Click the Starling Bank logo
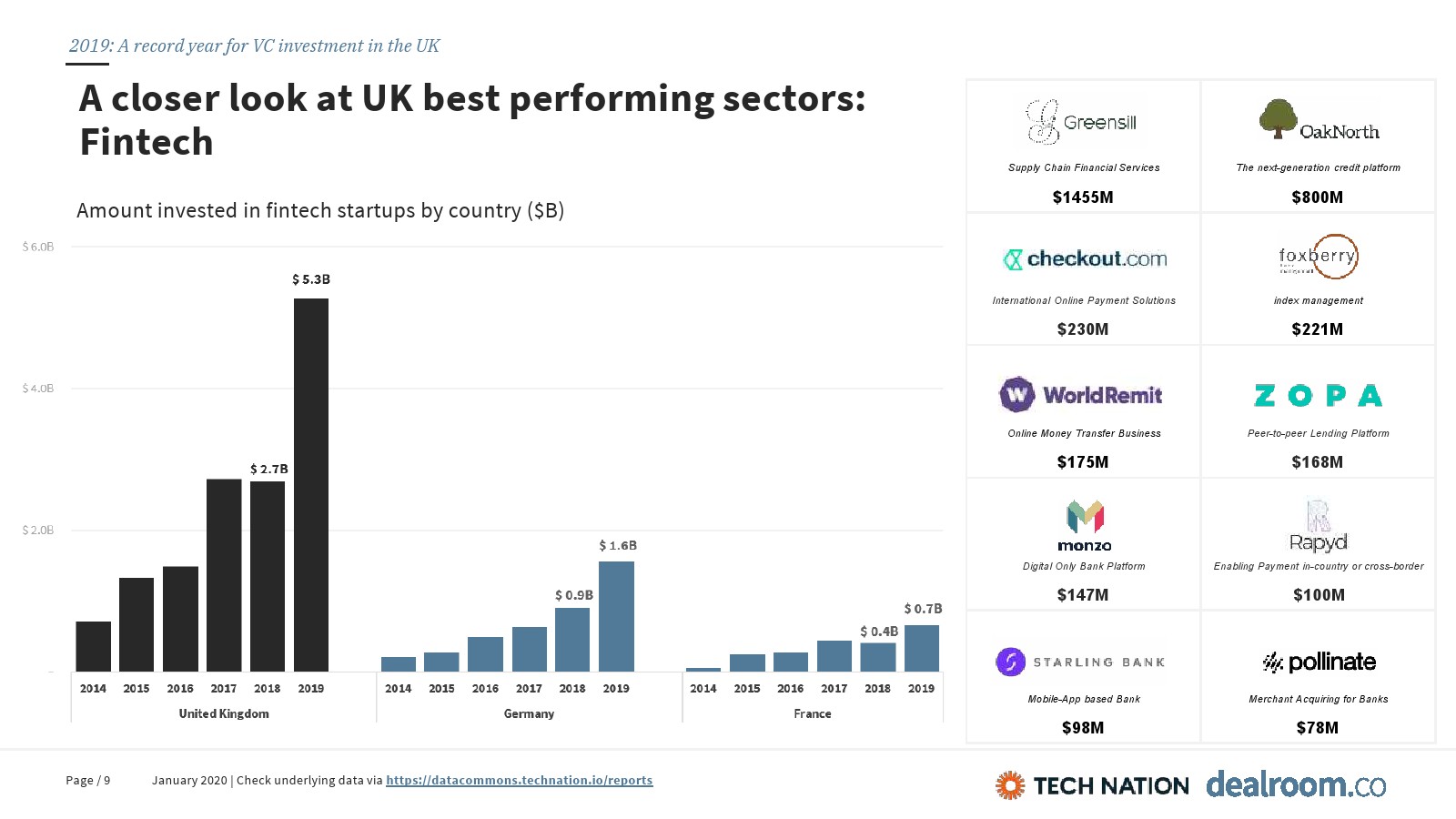 (x=1080, y=662)
